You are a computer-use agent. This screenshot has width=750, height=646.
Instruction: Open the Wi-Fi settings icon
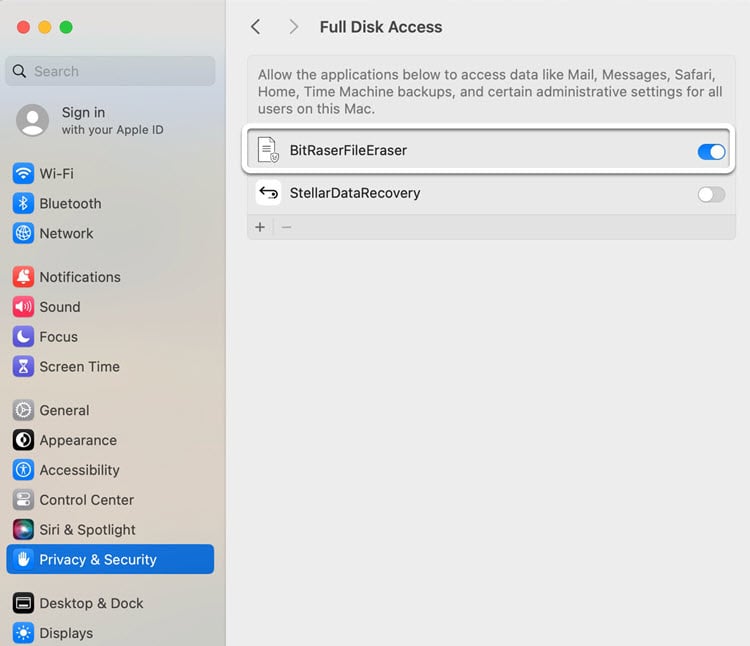click(23, 174)
